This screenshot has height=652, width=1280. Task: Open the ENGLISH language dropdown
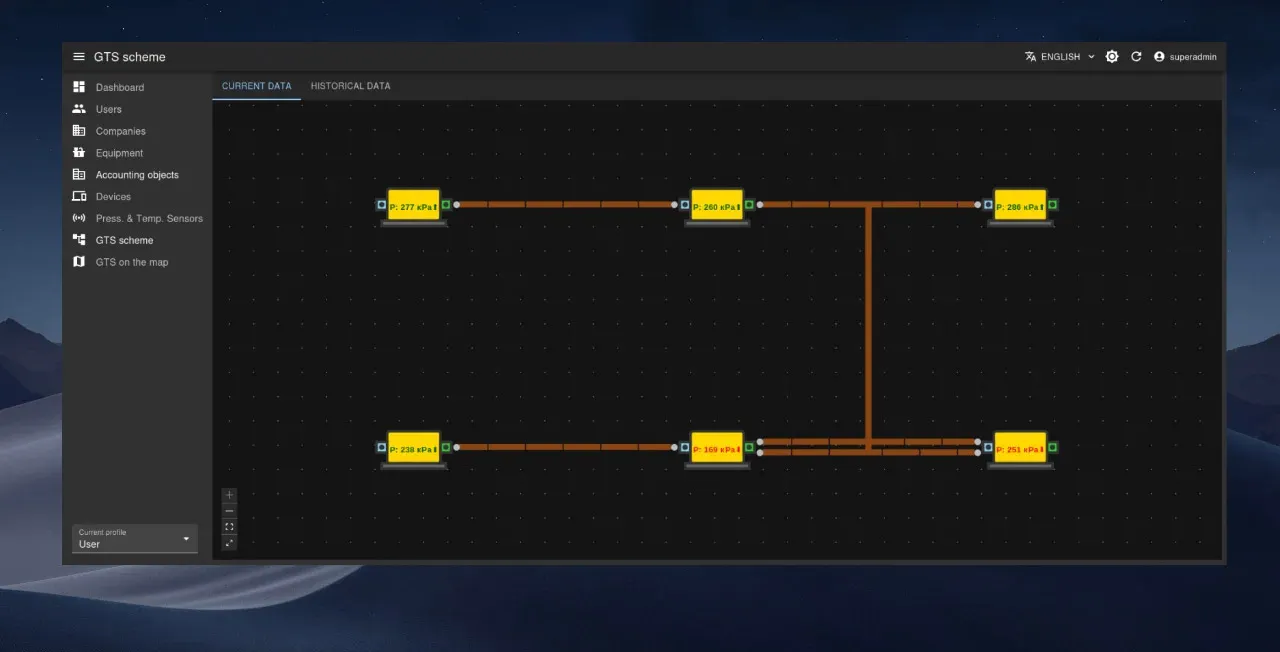(x=1060, y=57)
